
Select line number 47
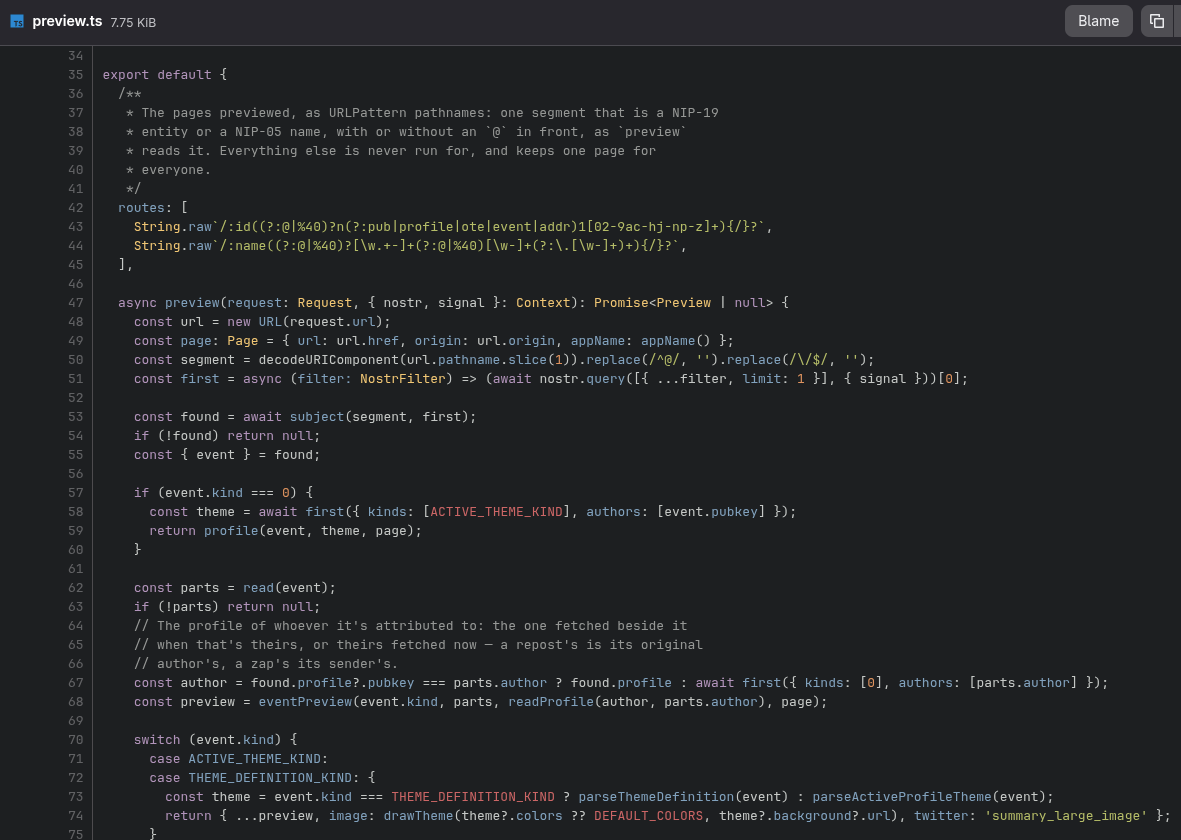click(75, 302)
